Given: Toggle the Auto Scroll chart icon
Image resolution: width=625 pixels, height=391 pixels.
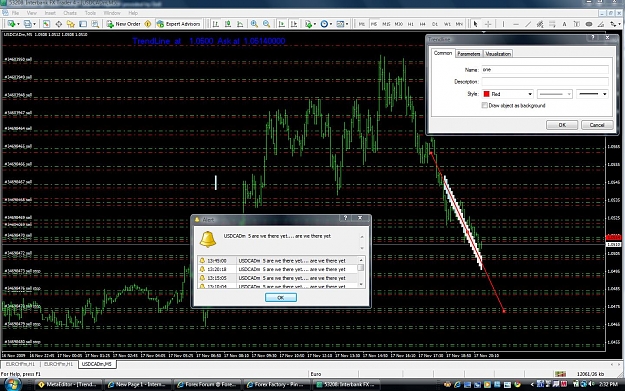Looking at the screenshot, I should click(x=282, y=24).
